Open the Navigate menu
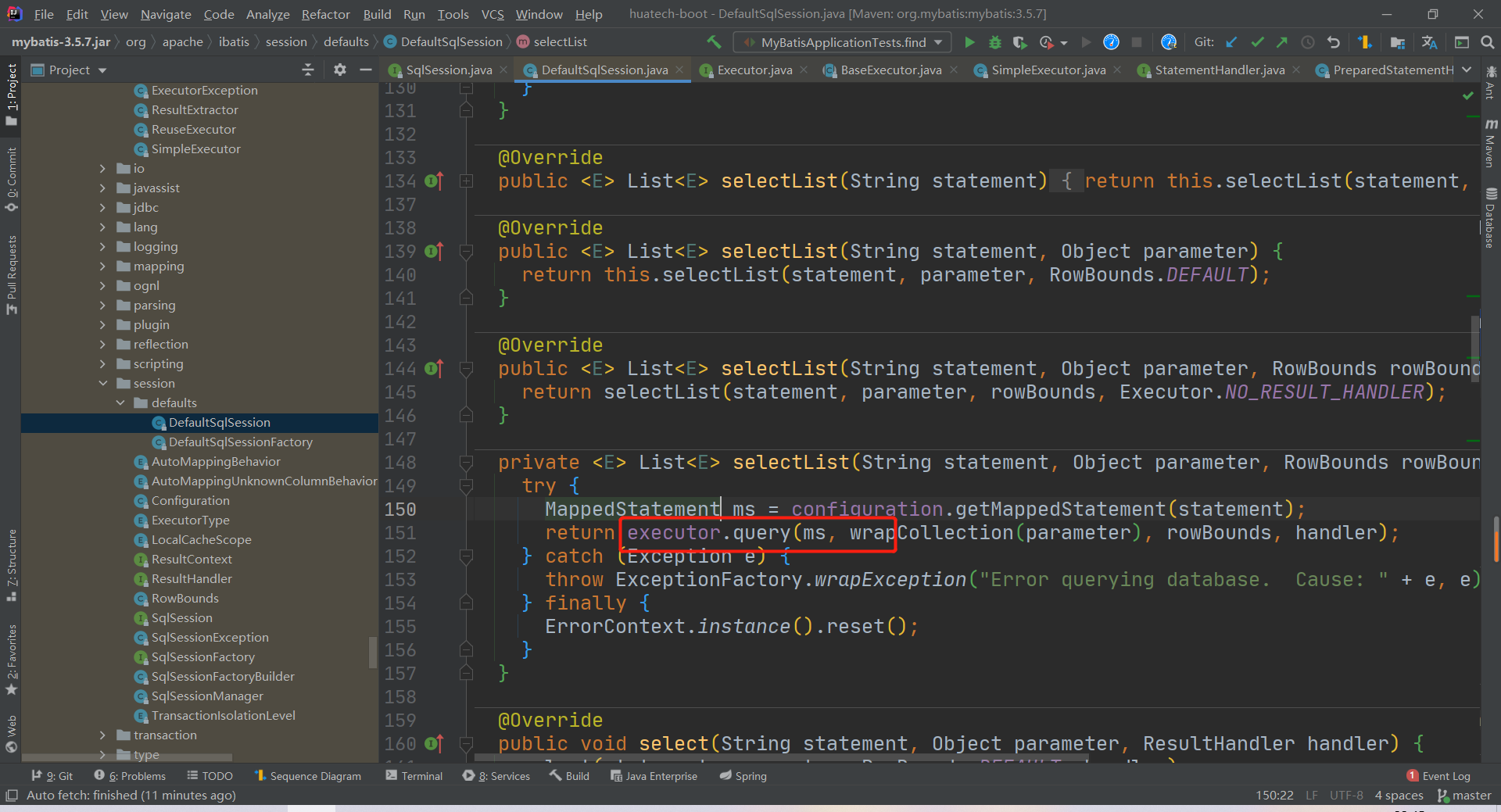The image size is (1501, 812). [166, 14]
